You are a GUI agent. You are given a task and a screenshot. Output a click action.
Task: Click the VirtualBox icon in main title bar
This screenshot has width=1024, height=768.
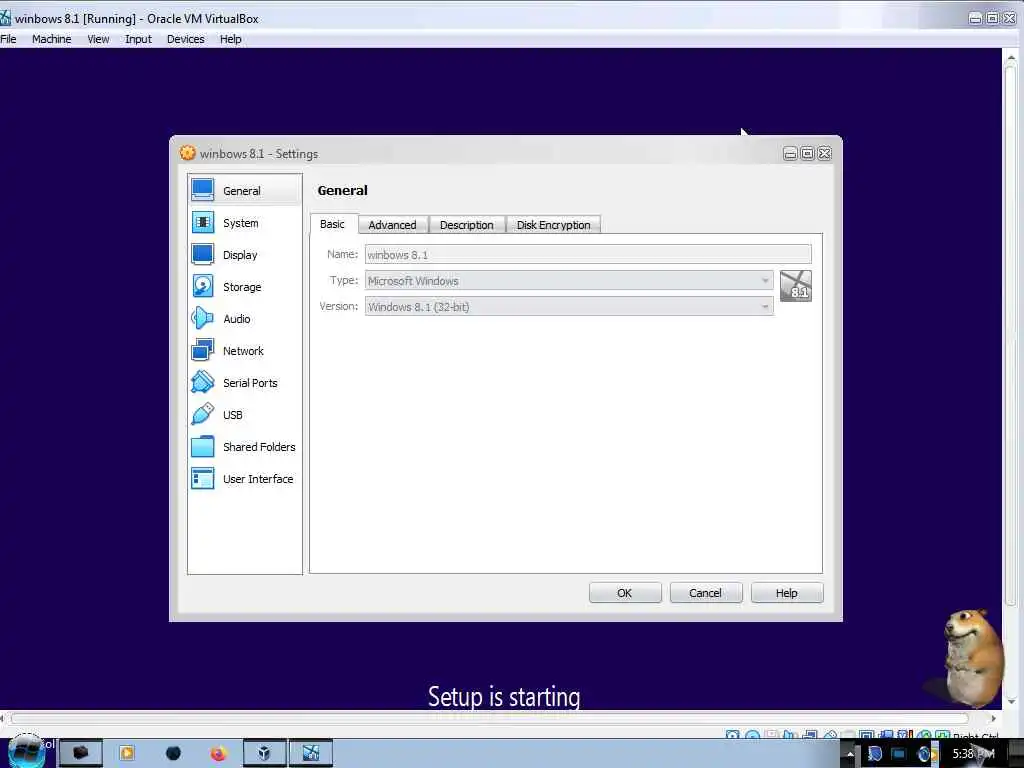point(5,18)
